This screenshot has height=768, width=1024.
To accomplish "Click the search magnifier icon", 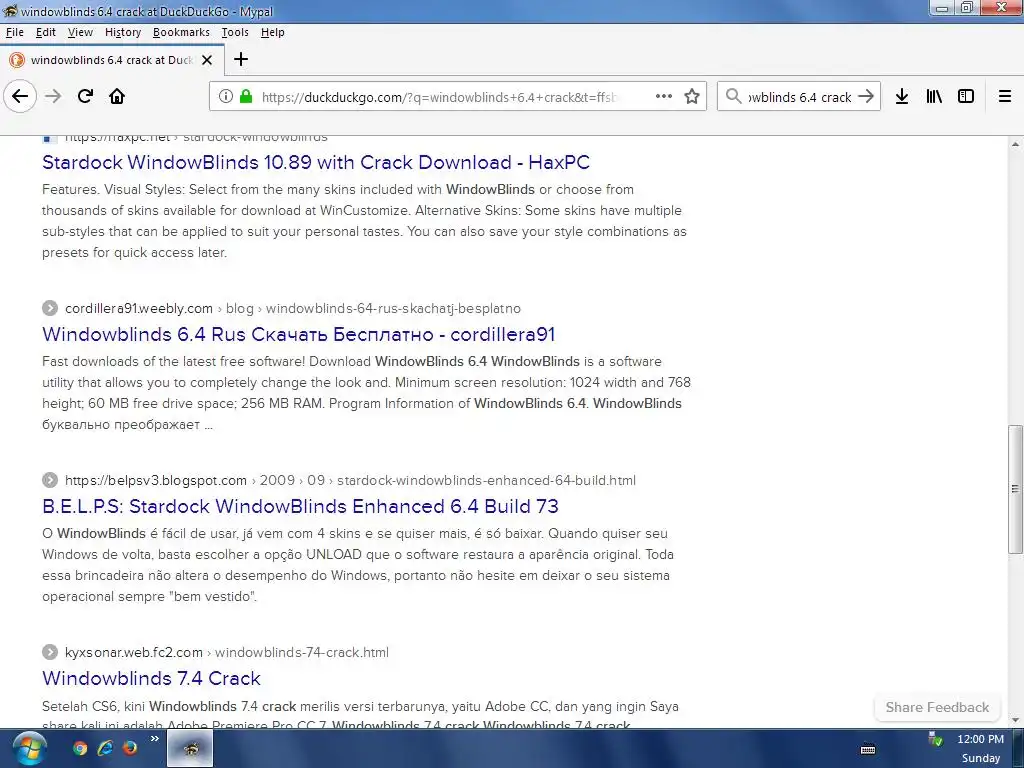I will 733,97.
